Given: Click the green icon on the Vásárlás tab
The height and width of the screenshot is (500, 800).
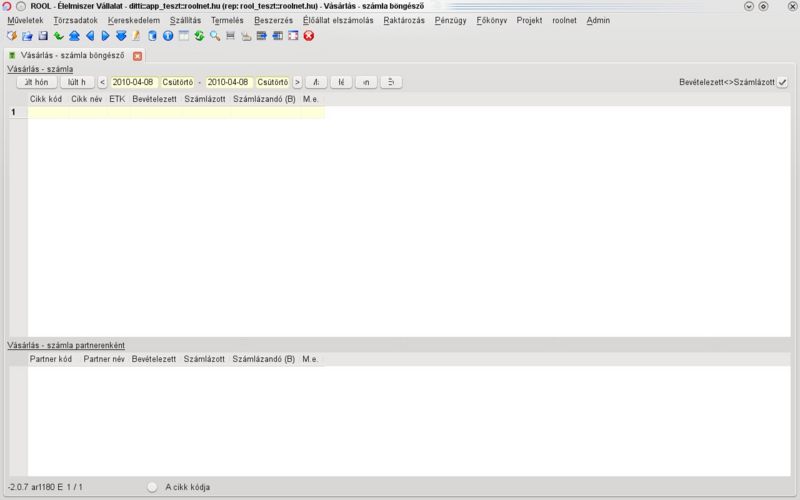Looking at the screenshot, I should (12, 55).
